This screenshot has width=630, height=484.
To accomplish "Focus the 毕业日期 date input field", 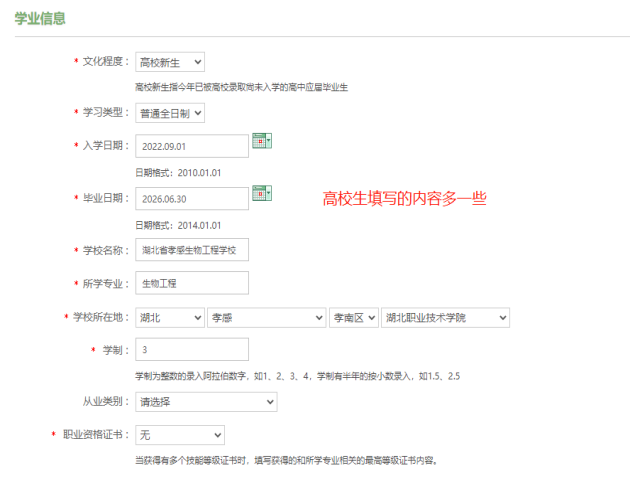I will (191, 198).
